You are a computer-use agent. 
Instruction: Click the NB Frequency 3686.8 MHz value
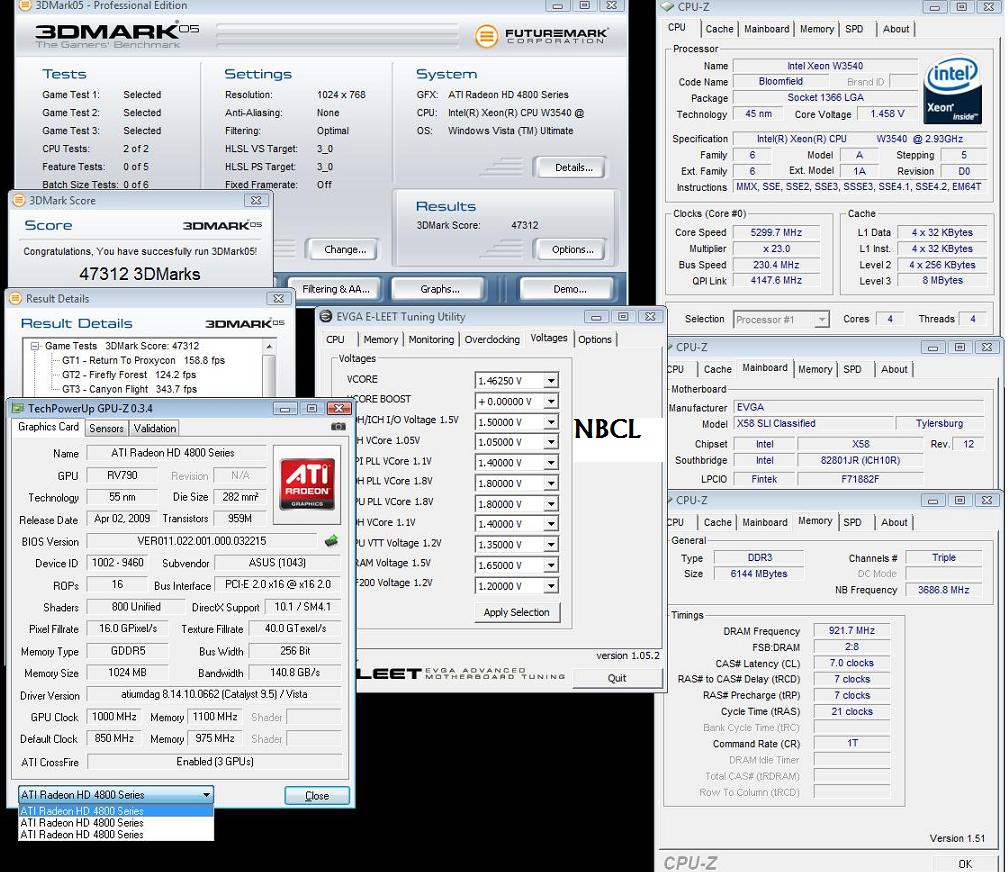943,590
